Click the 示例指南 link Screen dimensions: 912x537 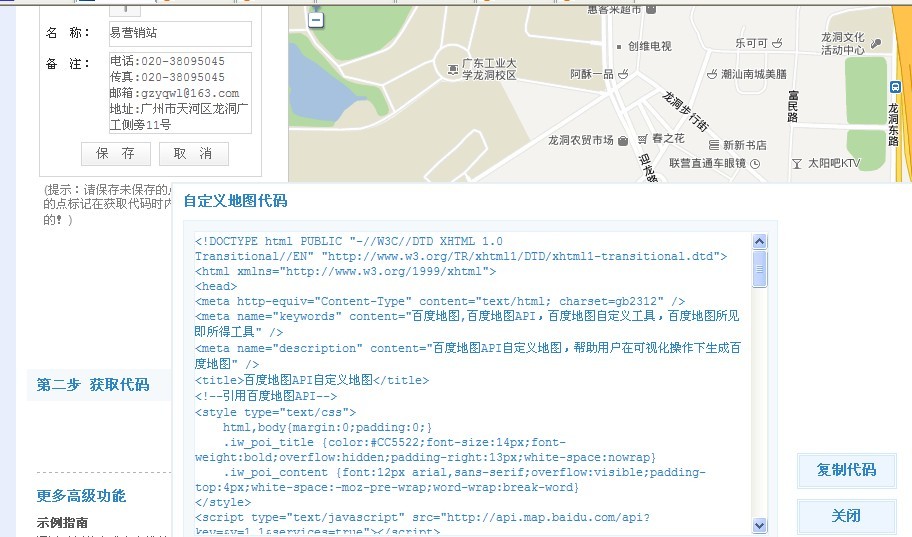62,522
